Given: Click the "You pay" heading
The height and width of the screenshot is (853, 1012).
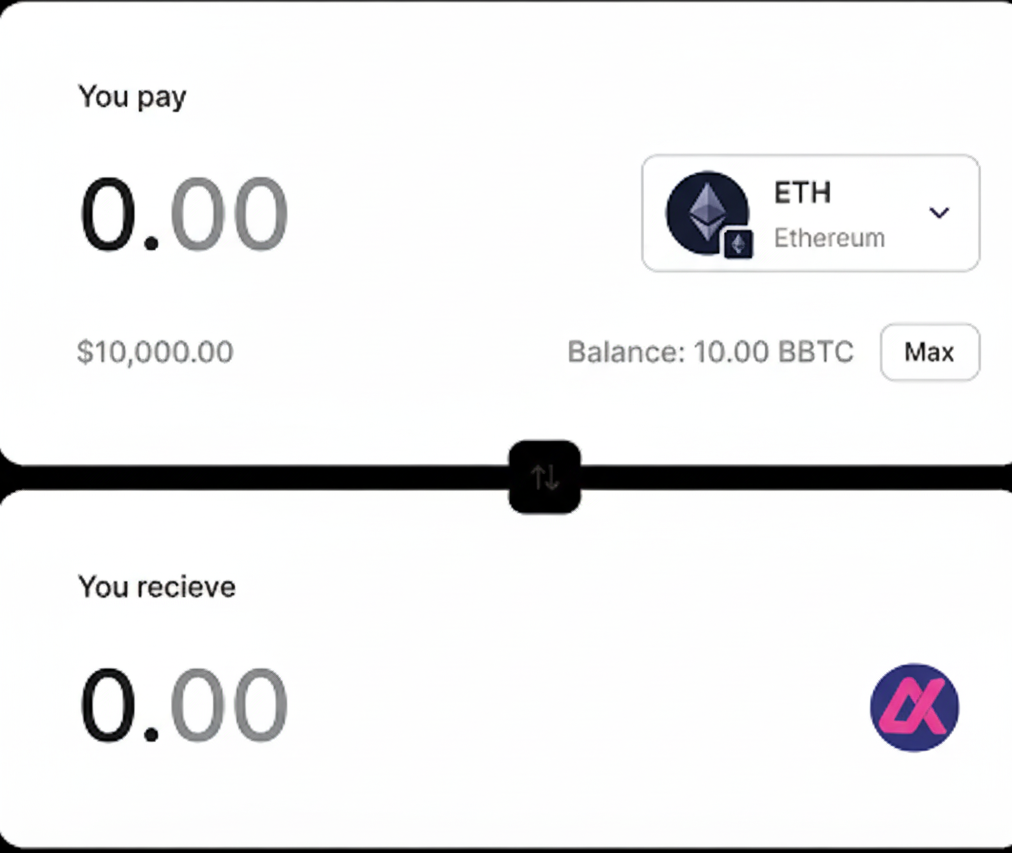Looking at the screenshot, I should (132, 97).
